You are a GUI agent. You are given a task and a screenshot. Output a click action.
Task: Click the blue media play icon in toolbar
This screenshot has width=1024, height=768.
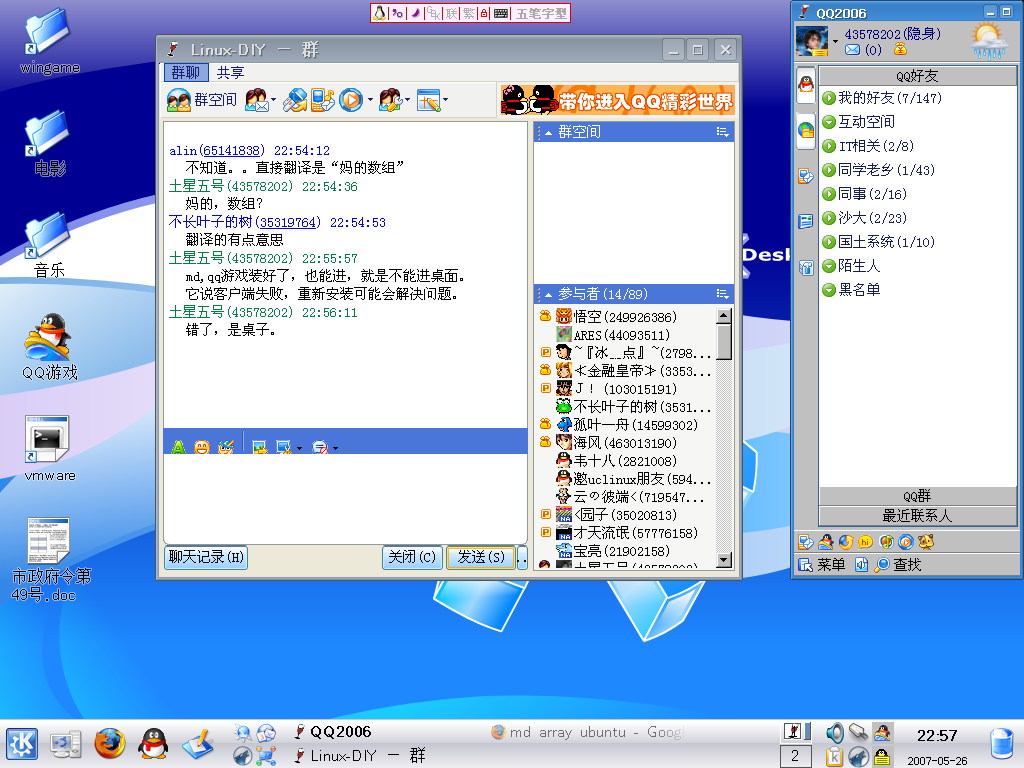(x=351, y=100)
